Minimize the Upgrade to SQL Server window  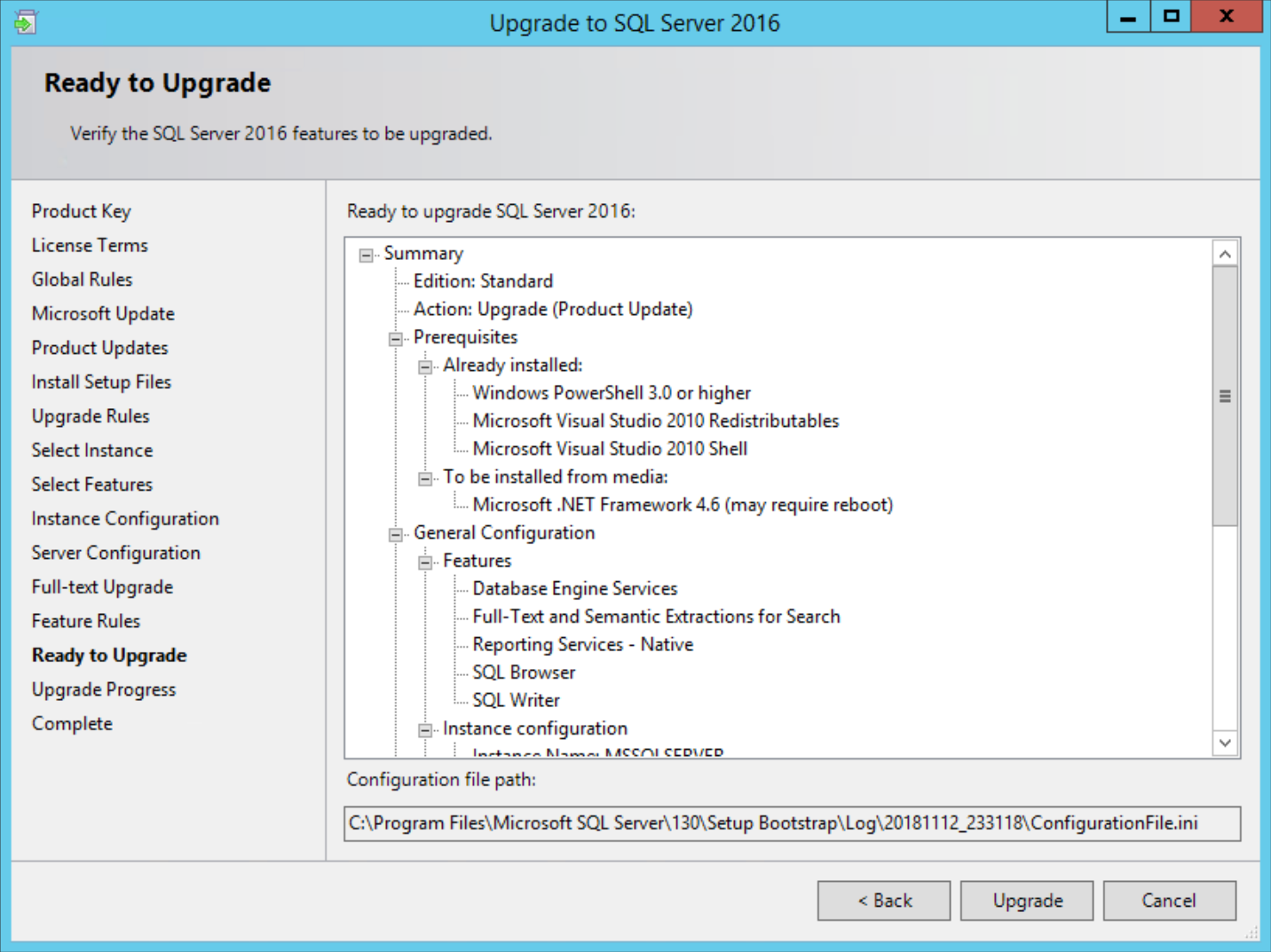click(1128, 16)
